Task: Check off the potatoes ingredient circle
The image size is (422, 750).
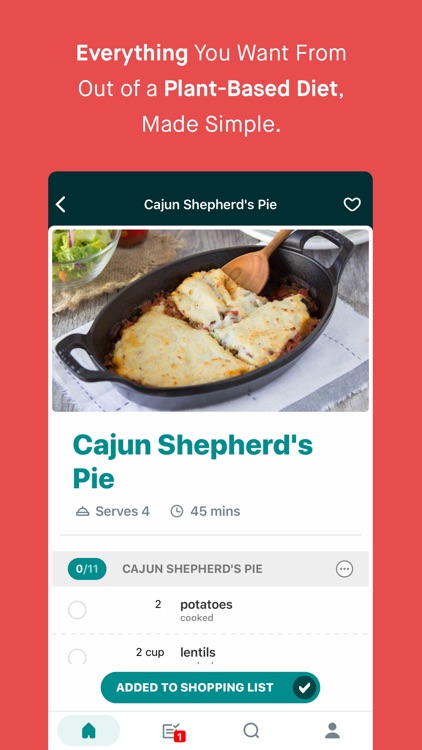Action: (77, 610)
